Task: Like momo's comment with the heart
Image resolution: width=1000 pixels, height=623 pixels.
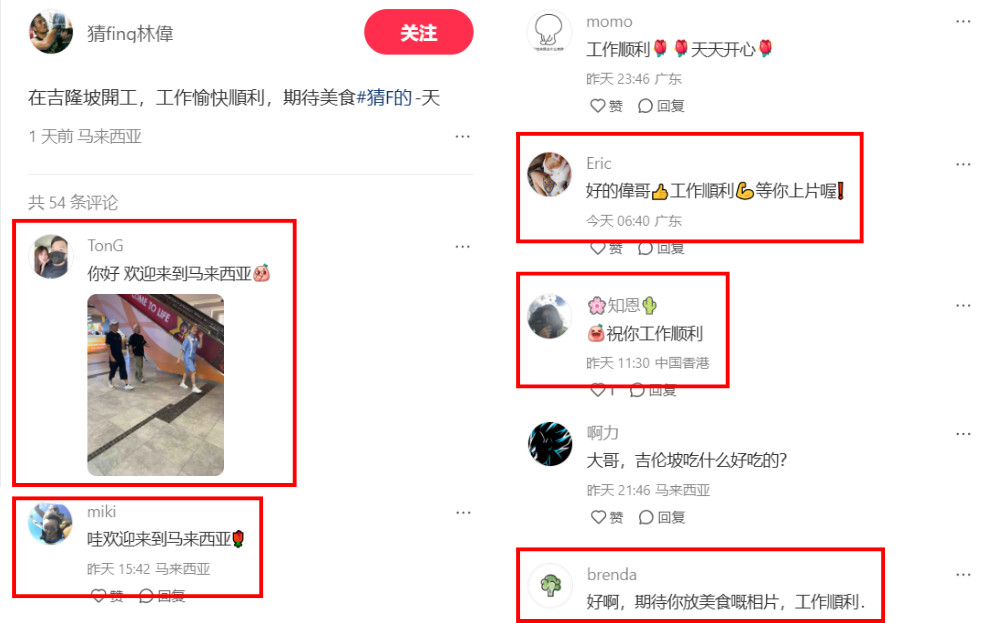Action: 606,106
